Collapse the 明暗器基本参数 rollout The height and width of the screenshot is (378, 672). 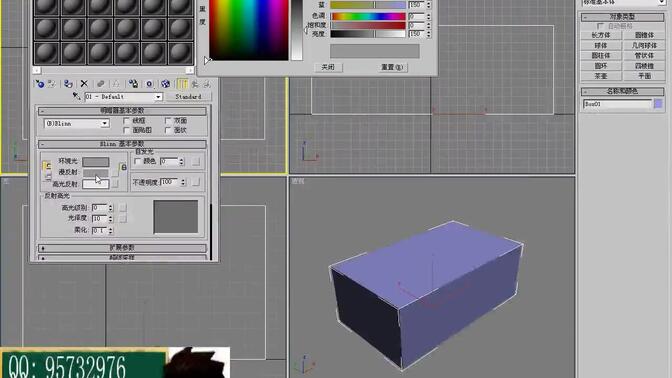coord(122,111)
